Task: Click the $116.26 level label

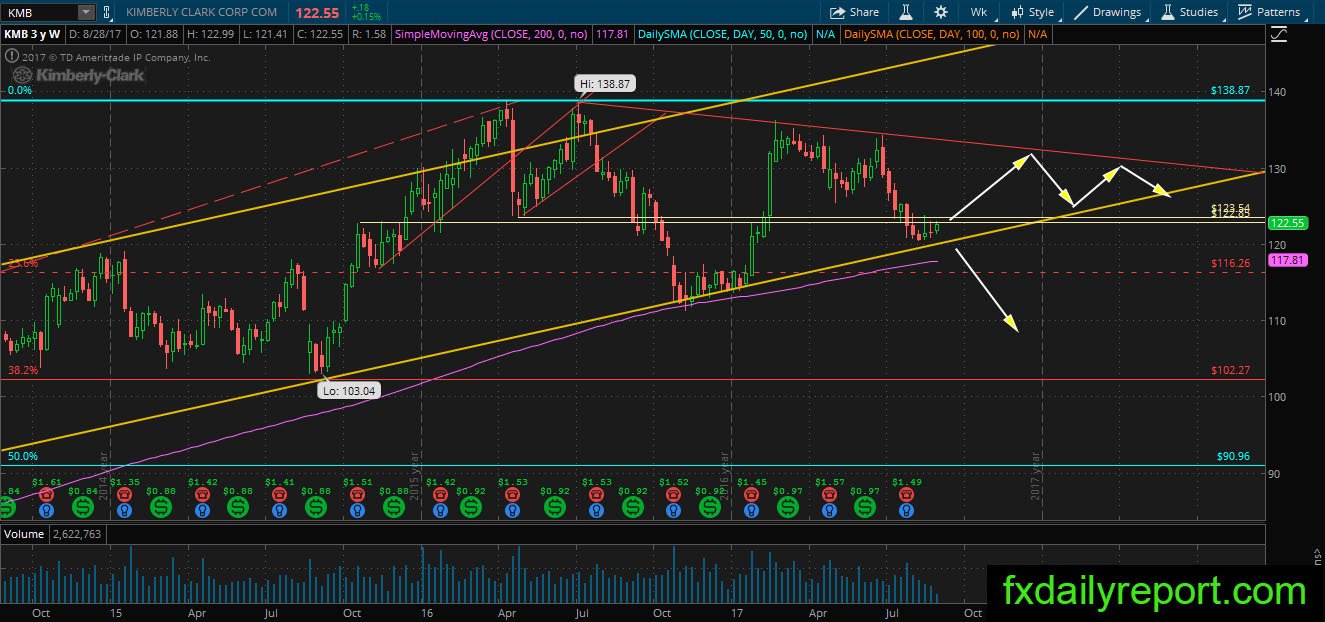Action: click(x=1229, y=263)
